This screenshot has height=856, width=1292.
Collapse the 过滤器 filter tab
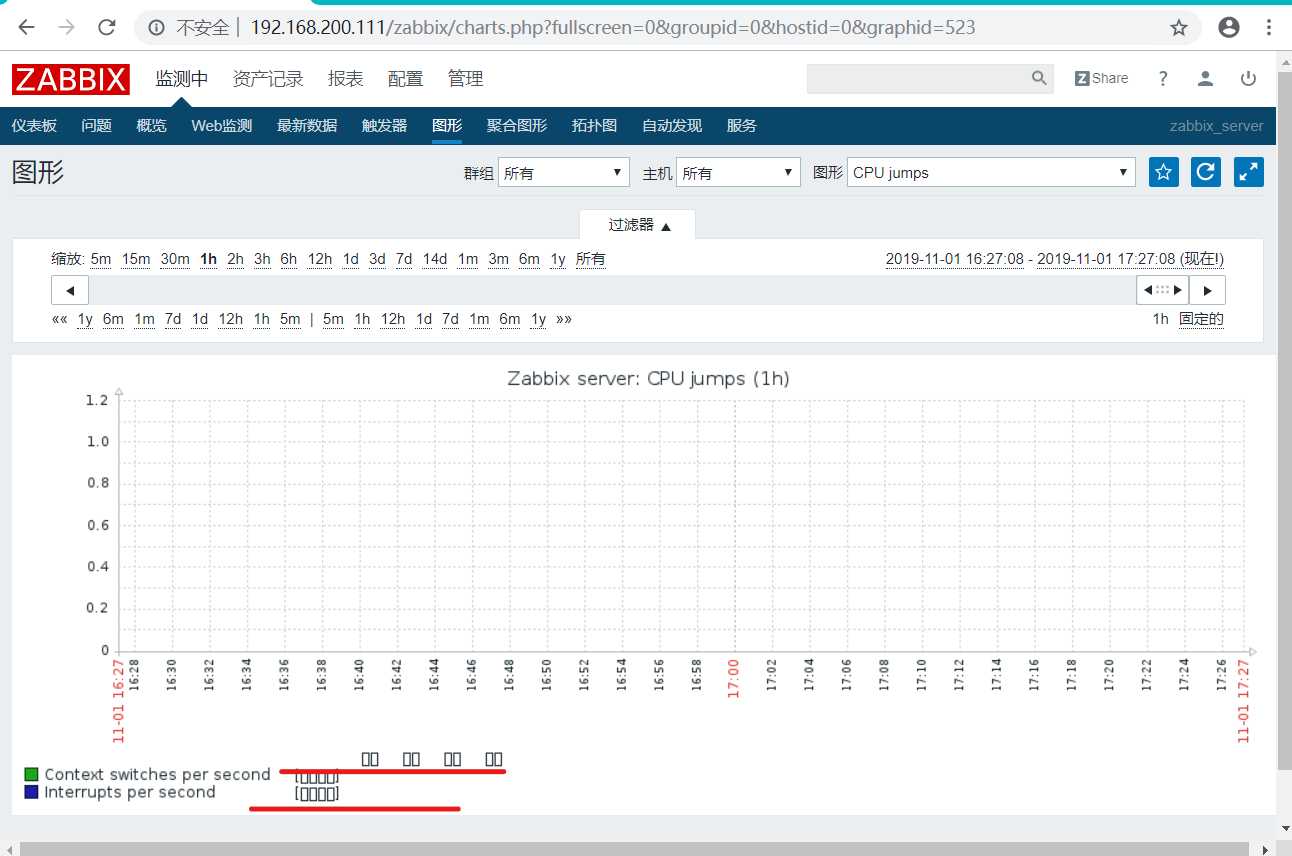tap(638, 225)
